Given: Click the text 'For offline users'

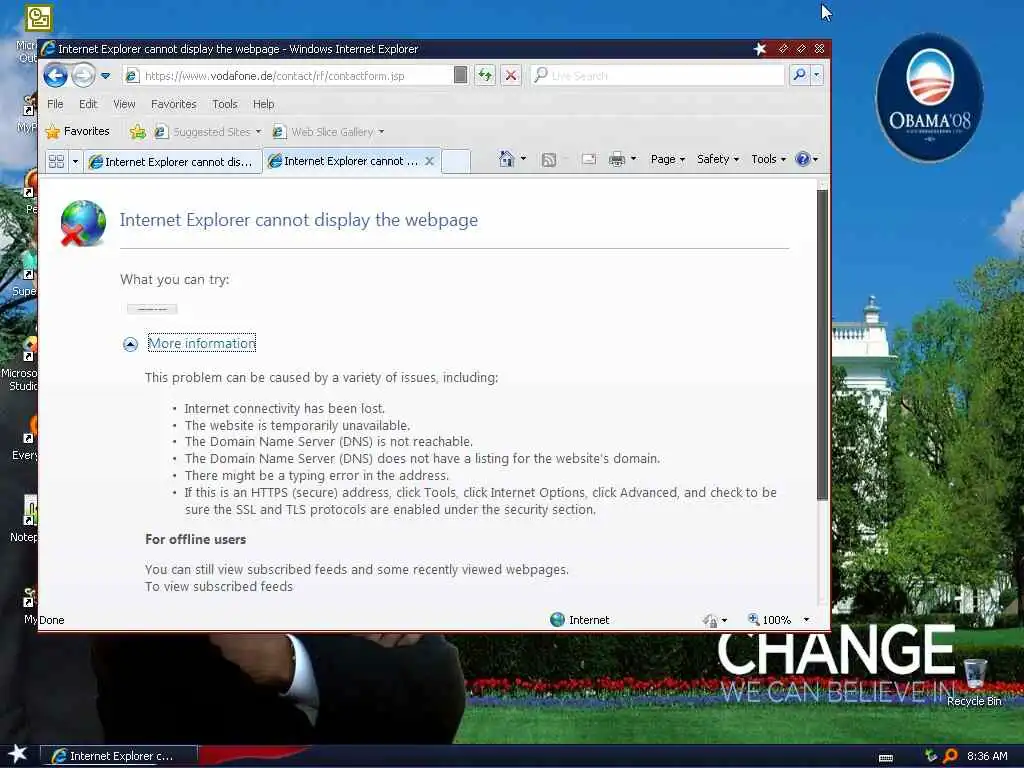Looking at the screenshot, I should [x=195, y=539].
